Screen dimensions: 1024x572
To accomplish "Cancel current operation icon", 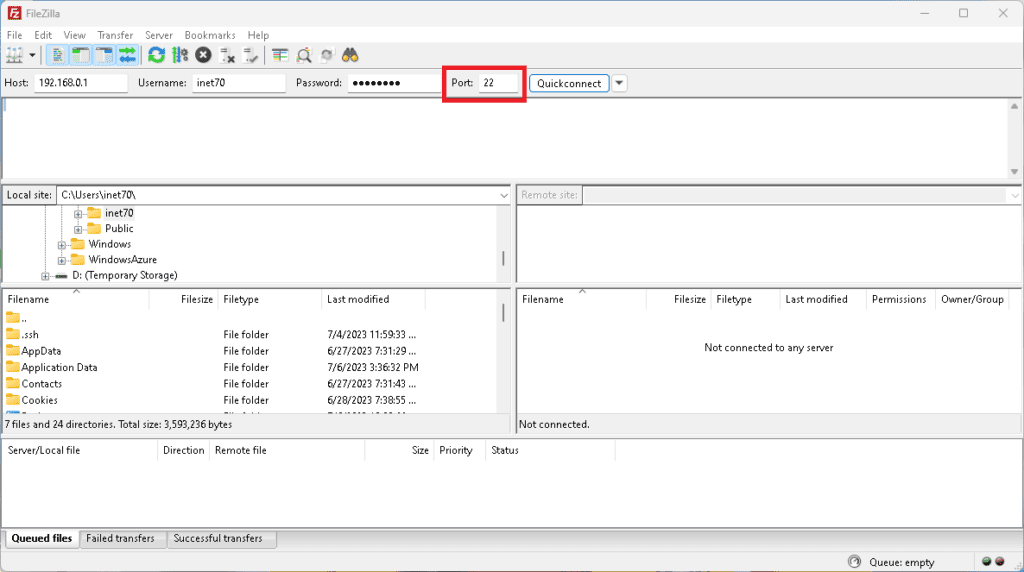I will [203, 56].
